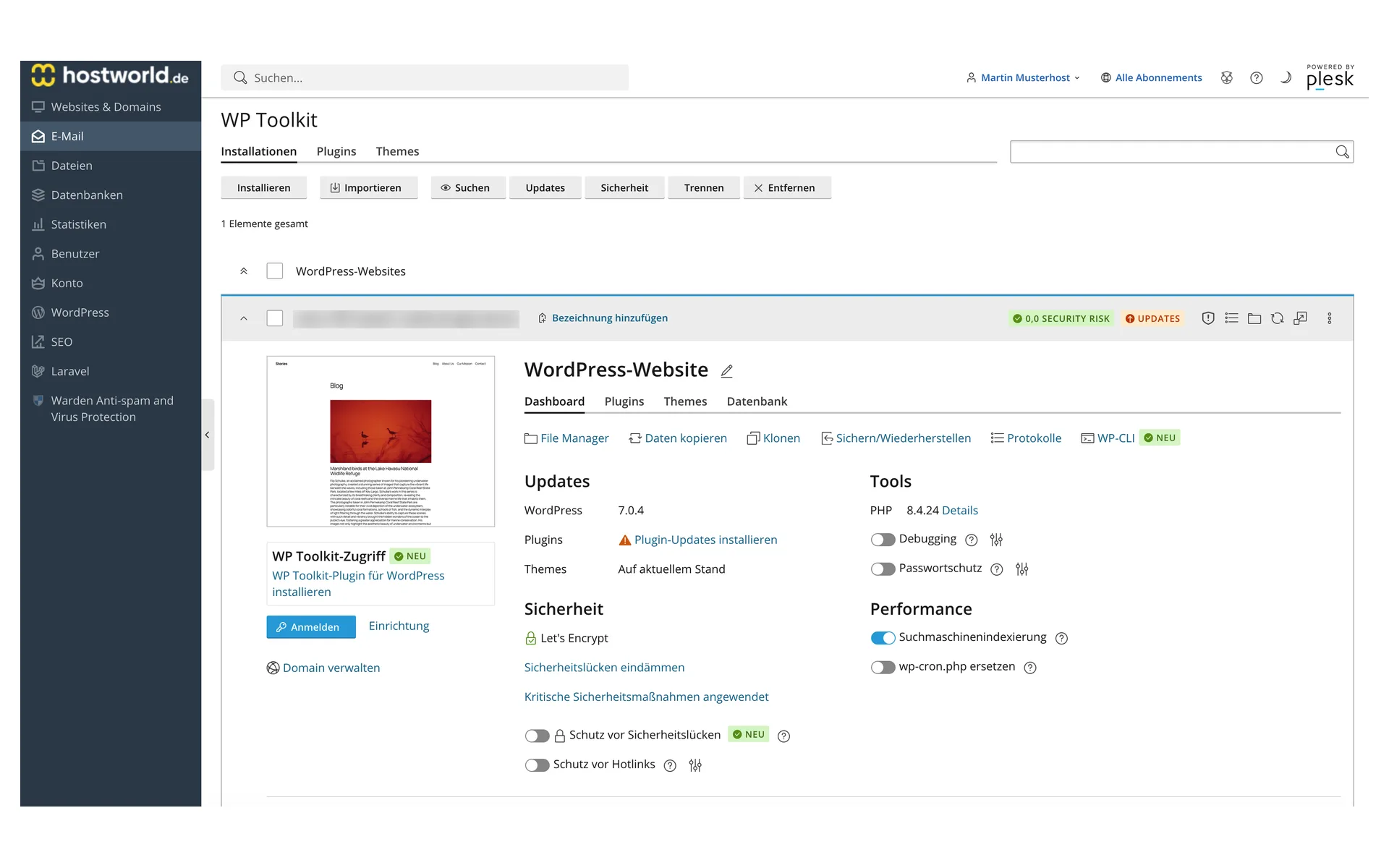
Task: Toggle Passwortschutz switch
Action: pos(883,569)
